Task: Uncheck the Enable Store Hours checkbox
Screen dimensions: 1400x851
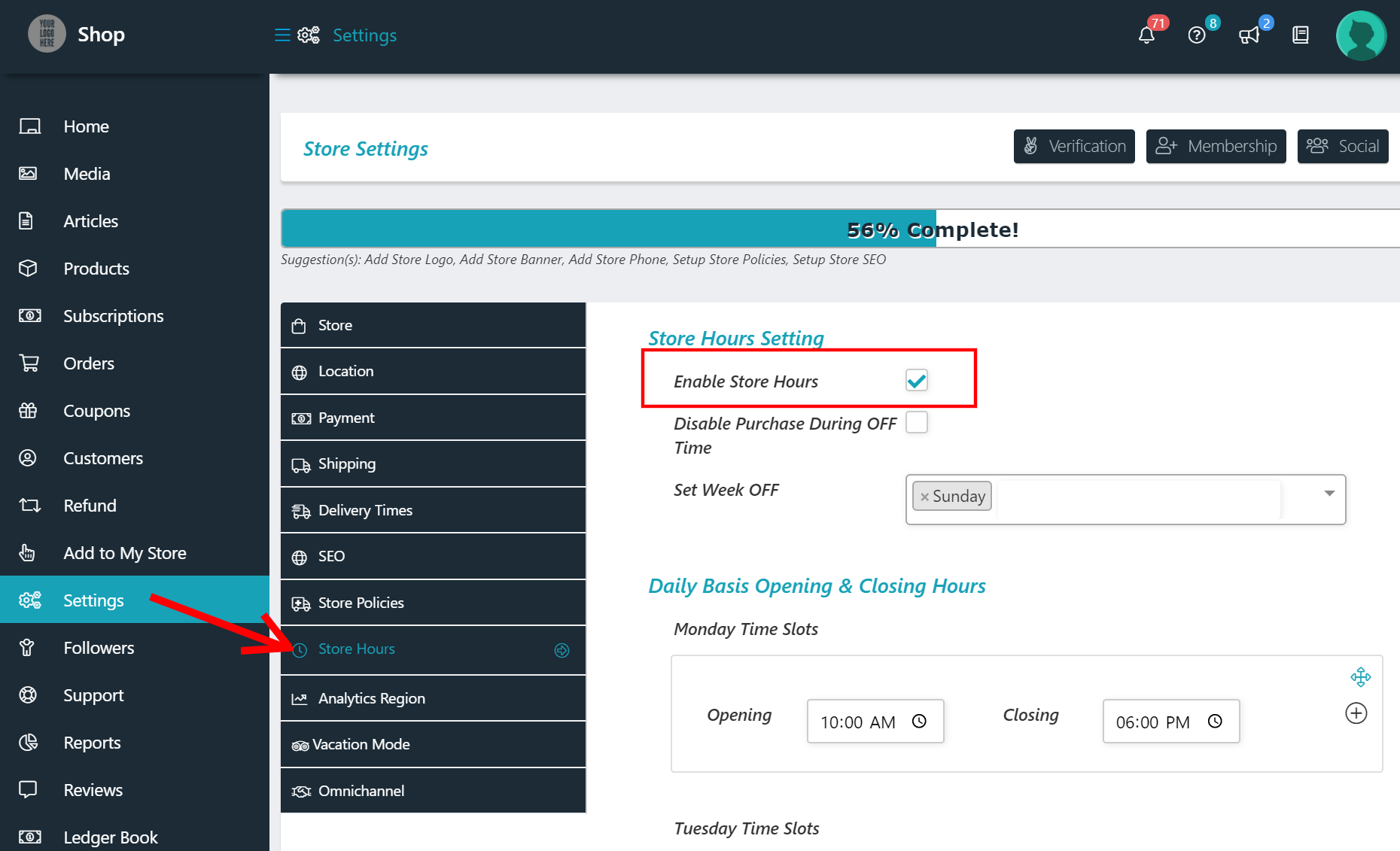Action: click(916, 381)
